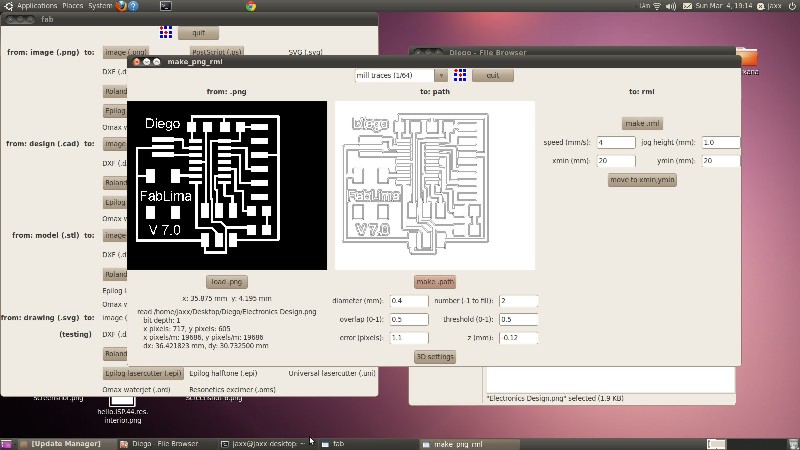Open the Places menu
The image size is (800, 450).
(72, 6)
